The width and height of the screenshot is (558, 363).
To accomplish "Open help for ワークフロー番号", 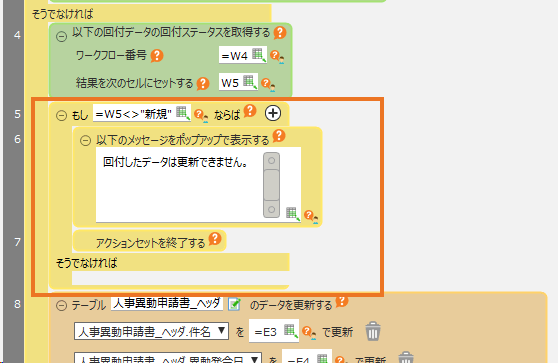I will [157, 56].
